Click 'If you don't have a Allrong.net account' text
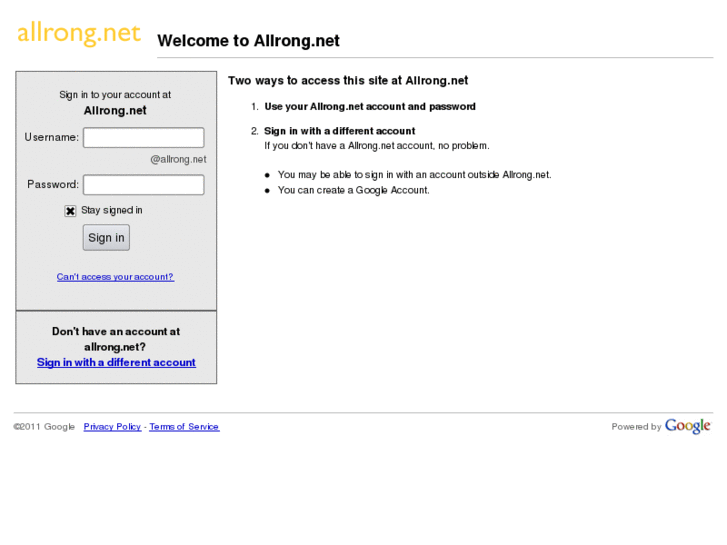Viewport: 727px width, 545px height. pos(376,146)
